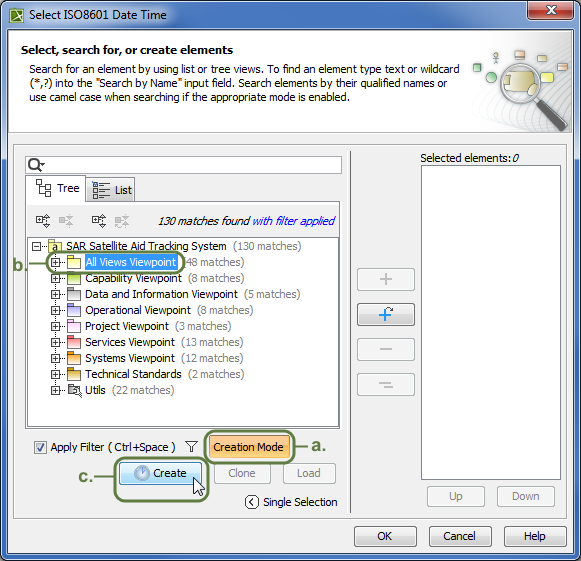Click the 'with filter applied' link
The image size is (581, 561).
pyautogui.click(x=293, y=221)
